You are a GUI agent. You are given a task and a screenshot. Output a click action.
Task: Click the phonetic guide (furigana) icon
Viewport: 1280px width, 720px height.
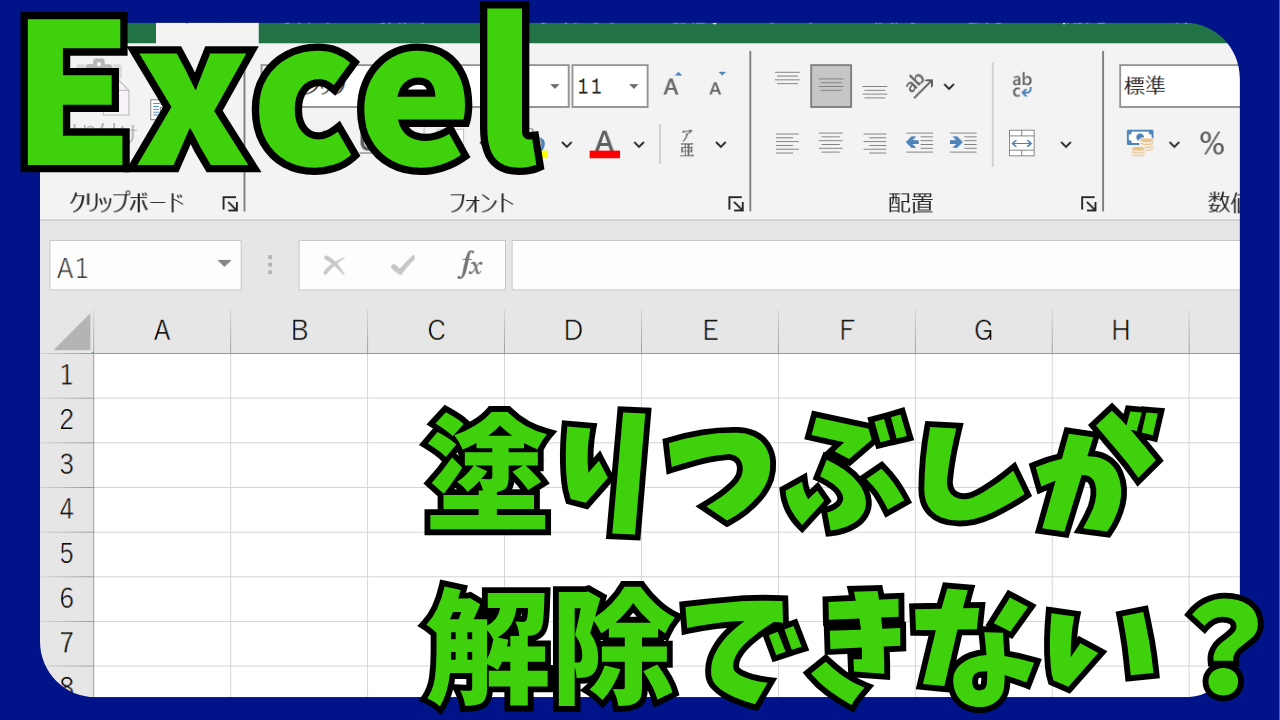[688, 144]
